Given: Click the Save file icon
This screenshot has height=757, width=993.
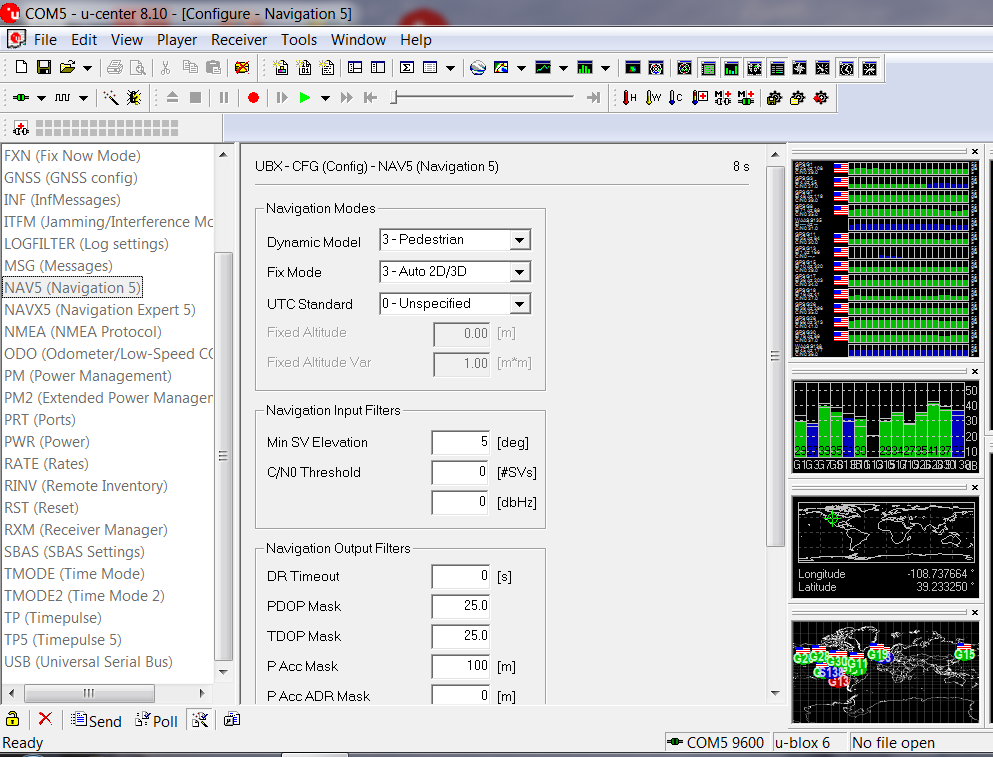Looking at the screenshot, I should coord(44,68).
